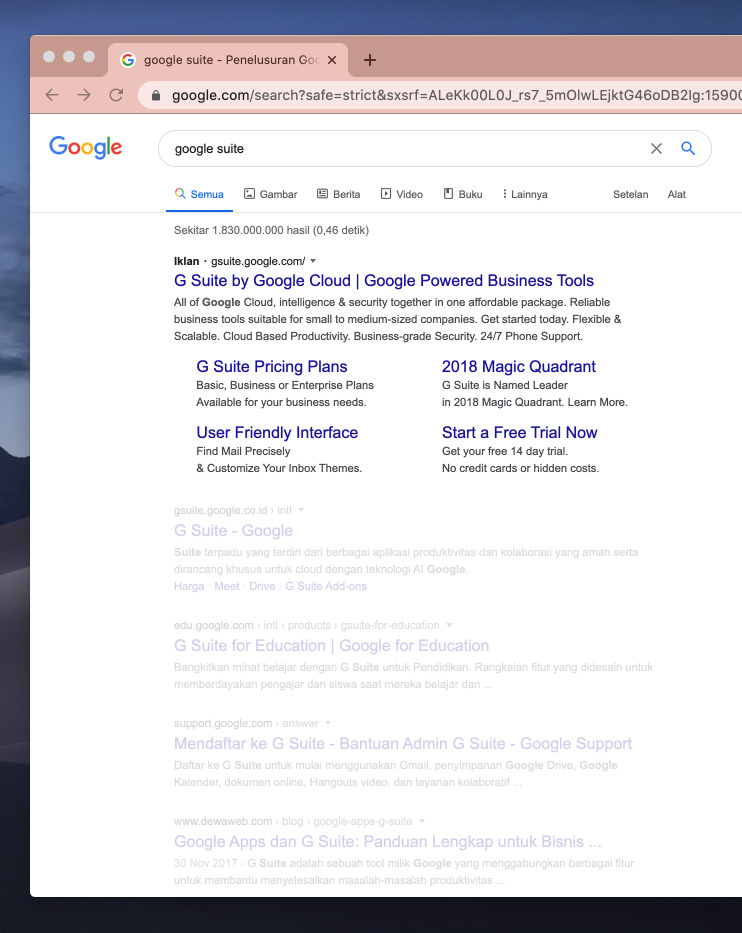Click the 'gsuite.google.com/' ad URL text

click(258, 261)
